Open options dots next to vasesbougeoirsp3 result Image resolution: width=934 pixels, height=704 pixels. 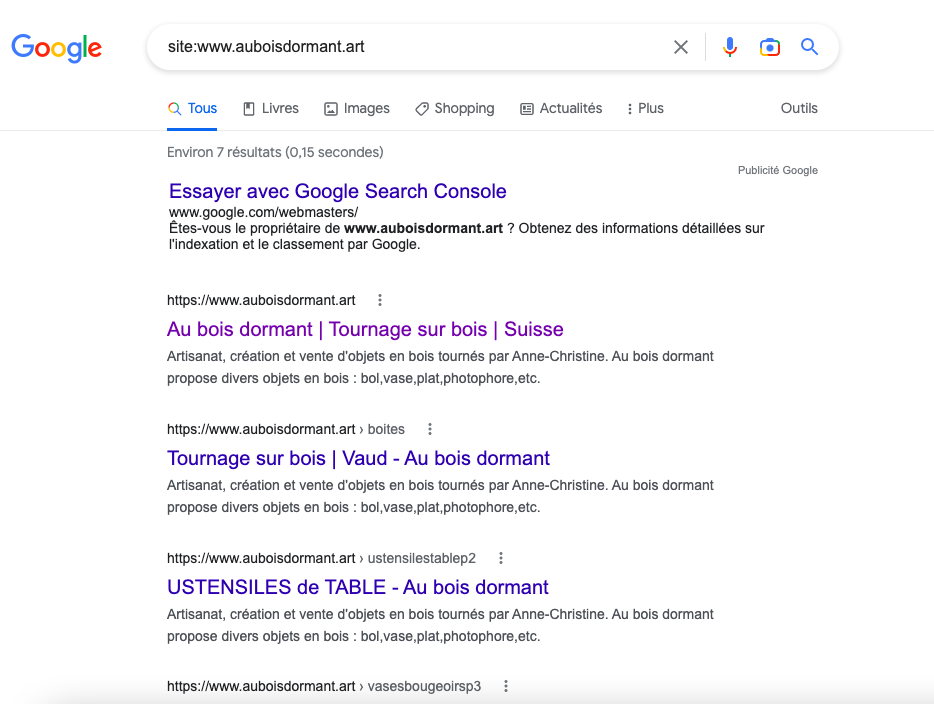[x=506, y=686]
